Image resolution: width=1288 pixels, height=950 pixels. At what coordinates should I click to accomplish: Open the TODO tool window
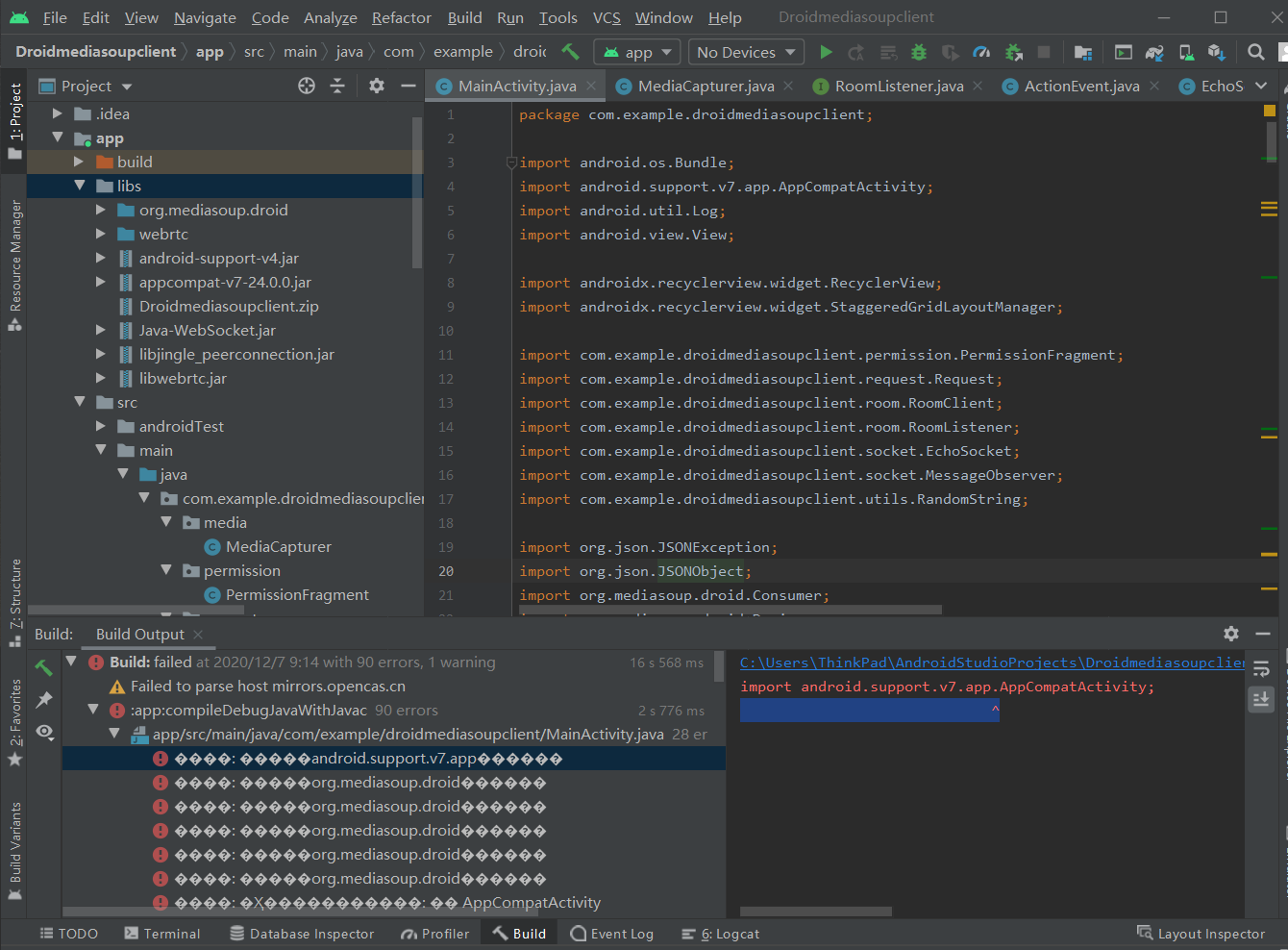(x=68, y=934)
